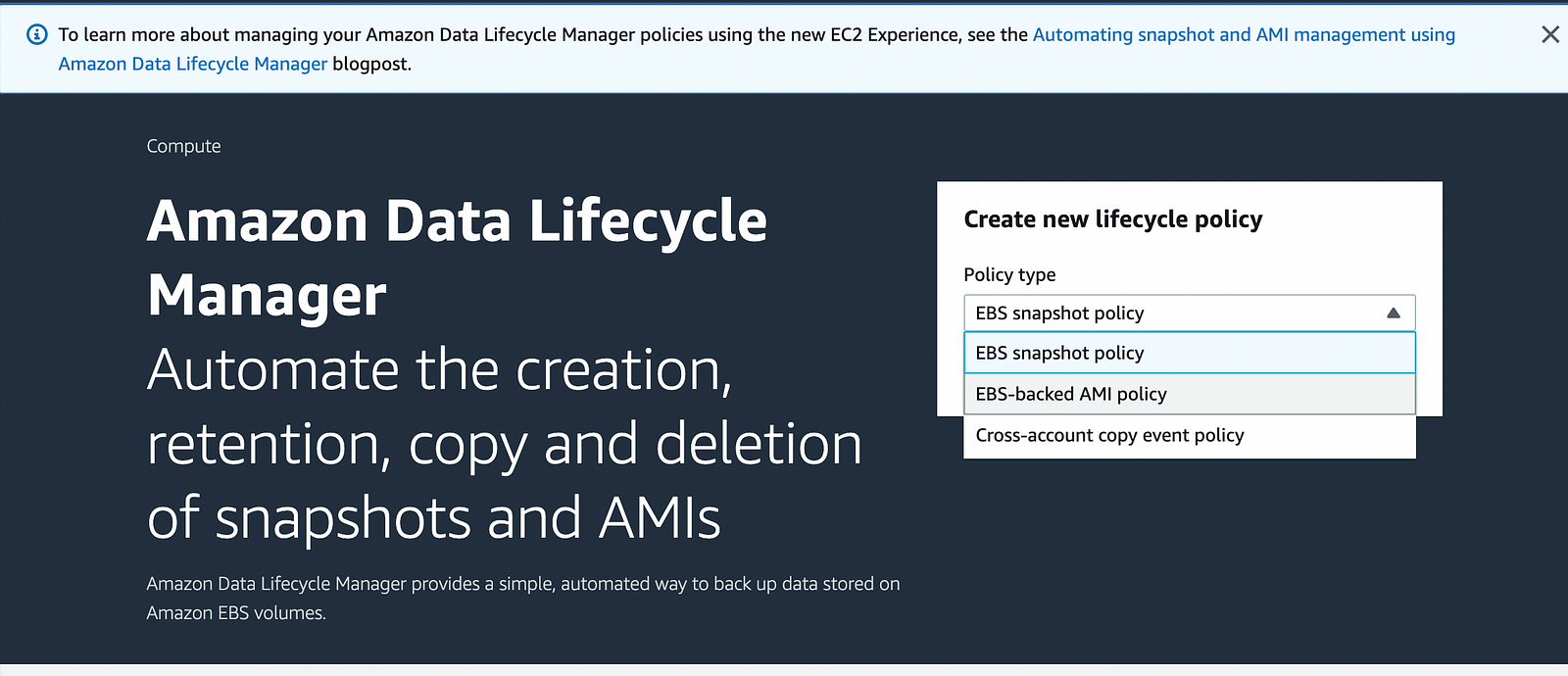Click the word blogpost in banner
Image resolution: width=1568 pixels, height=676 pixels.
371,64
